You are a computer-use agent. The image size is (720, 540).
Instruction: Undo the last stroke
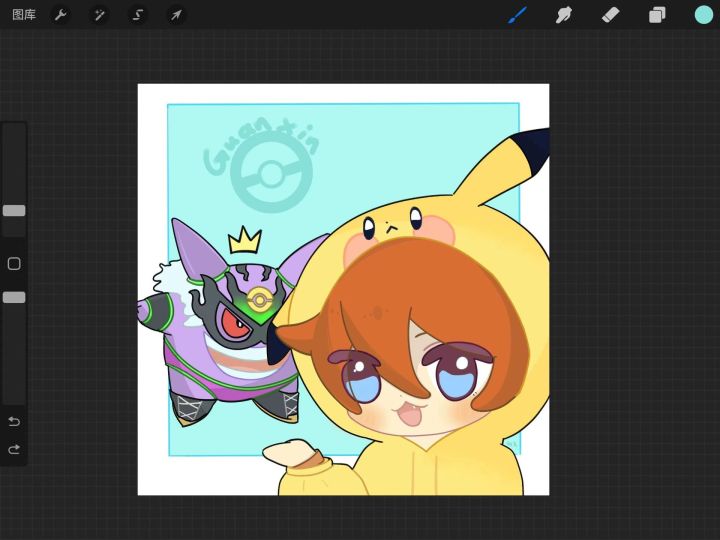[x=14, y=421]
